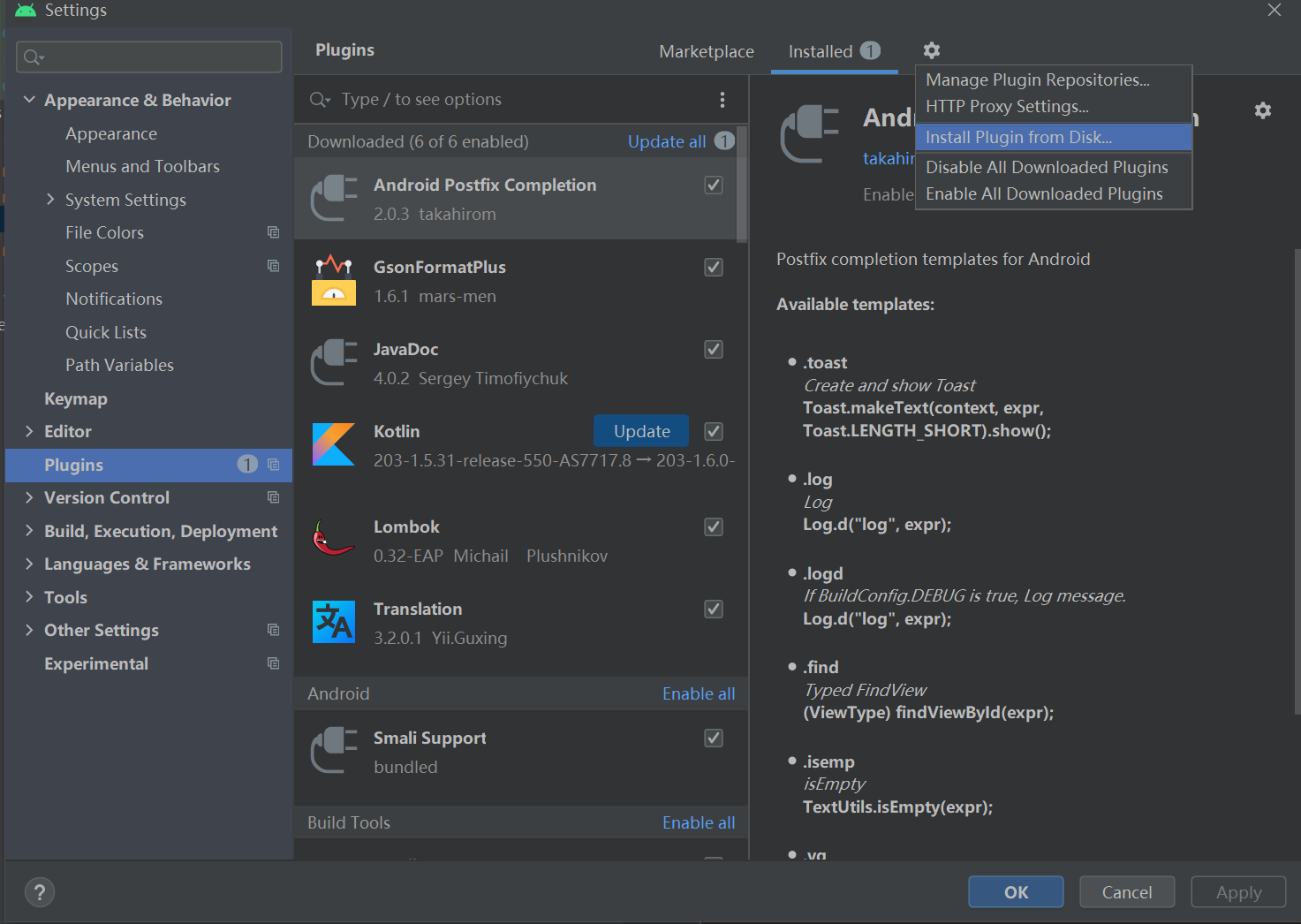Image resolution: width=1301 pixels, height=924 pixels.
Task: Click Enable all for Android group
Action: pyautogui.click(x=699, y=693)
